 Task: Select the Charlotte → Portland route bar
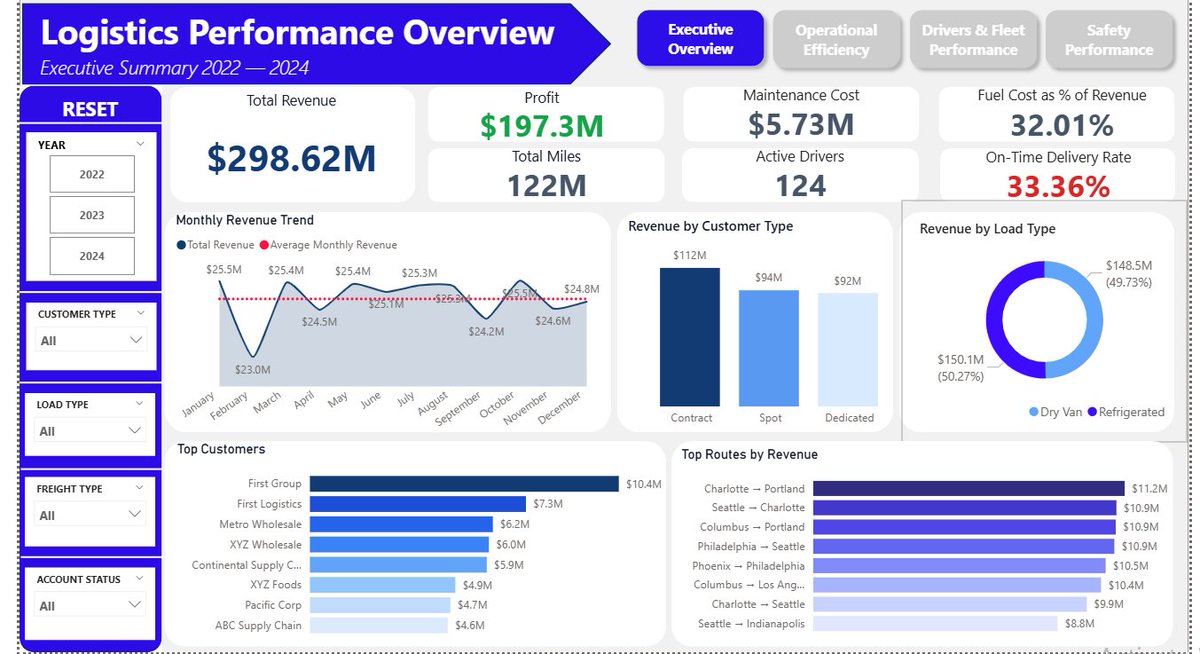click(x=969, y=489)
